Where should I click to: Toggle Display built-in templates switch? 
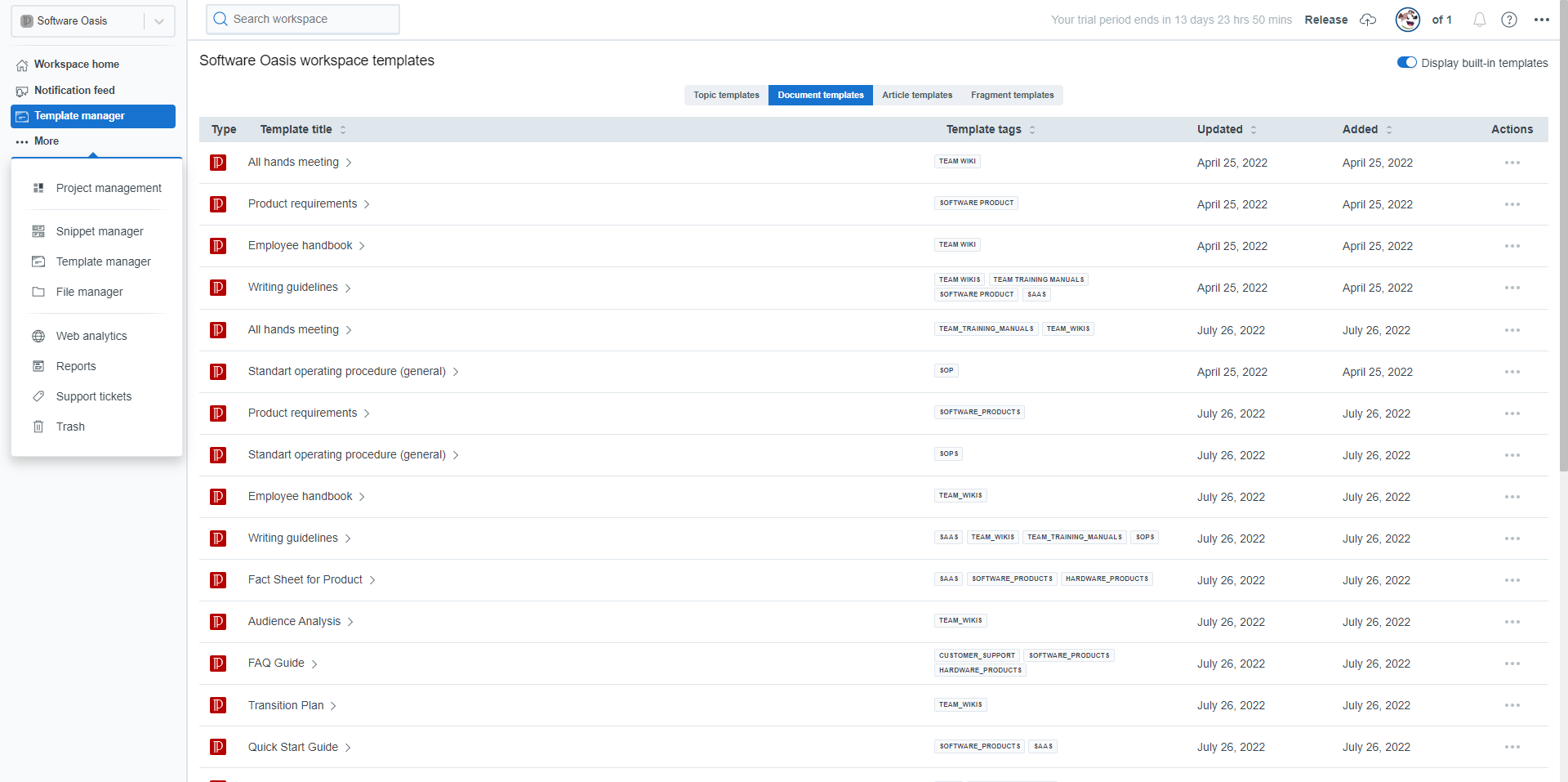tap(1406, 63)
